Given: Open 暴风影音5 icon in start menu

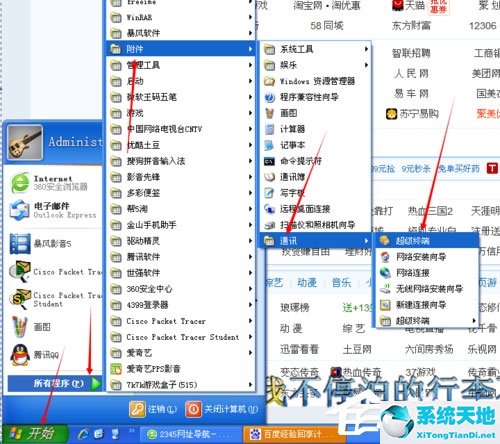Looking at the screenshot, I should pos(20,244).
